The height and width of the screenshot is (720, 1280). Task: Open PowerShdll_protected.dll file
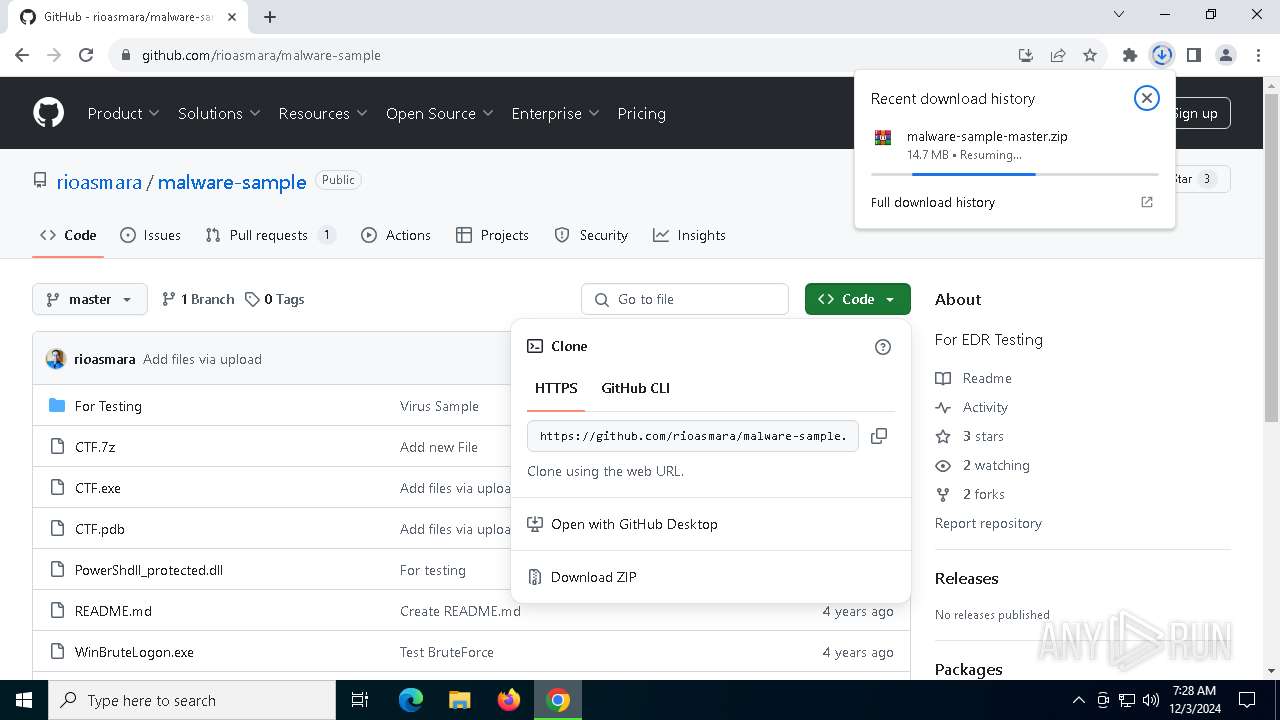149,570
